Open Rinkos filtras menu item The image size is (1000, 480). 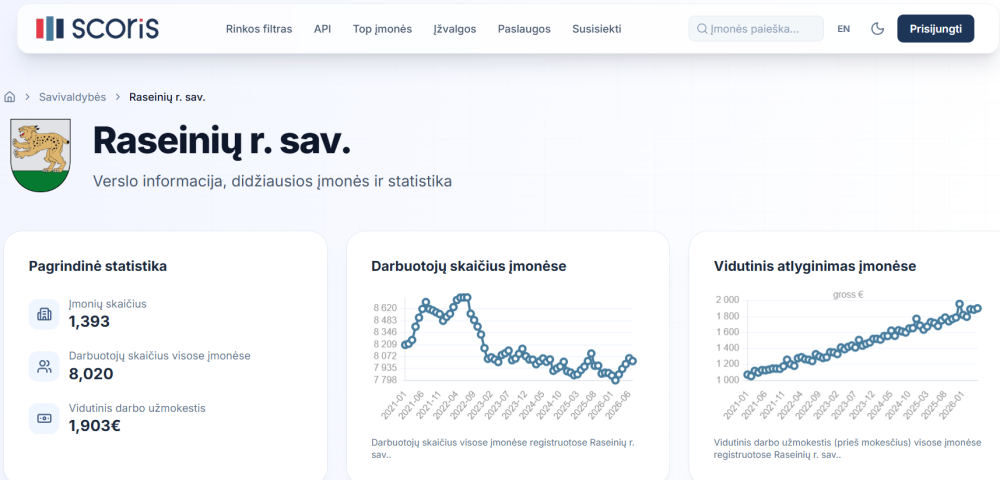(259, 29)
